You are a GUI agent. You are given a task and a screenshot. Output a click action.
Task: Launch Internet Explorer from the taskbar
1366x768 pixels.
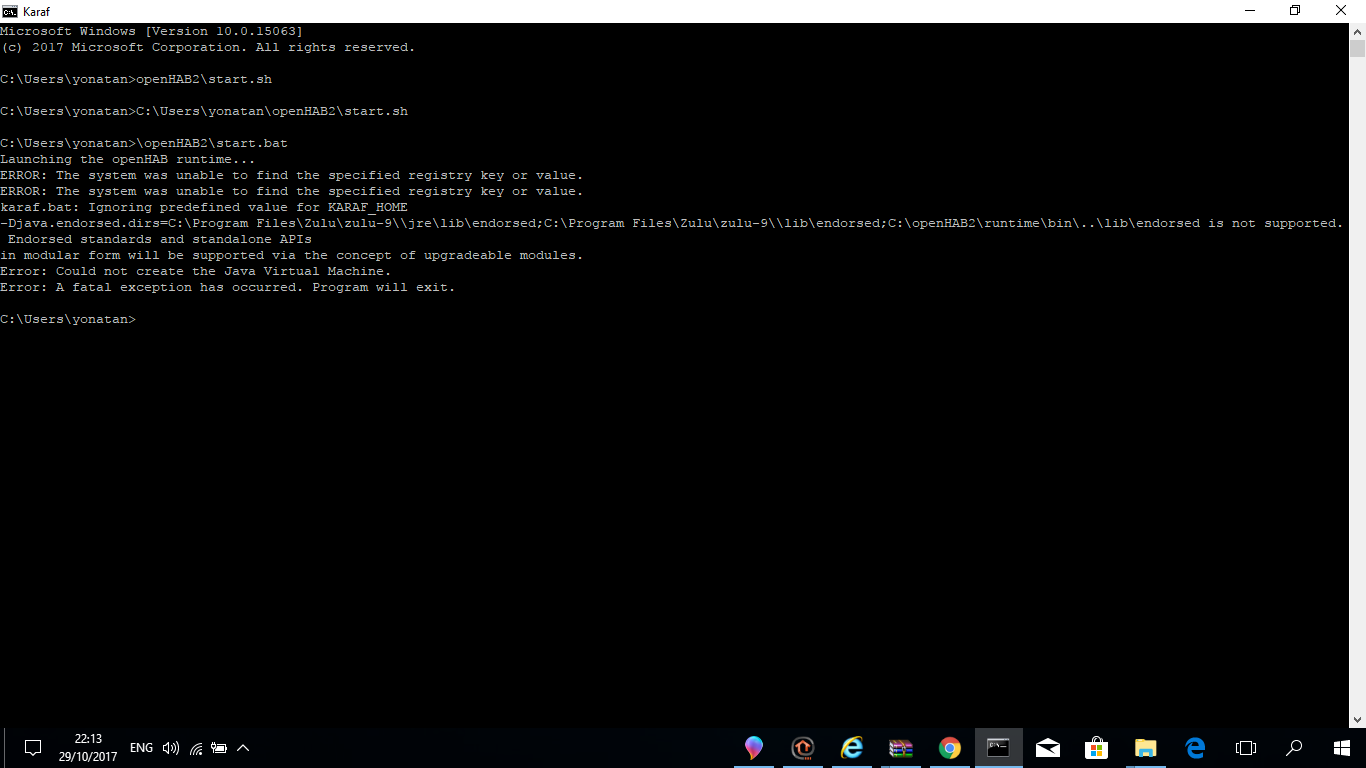[852, 748]
